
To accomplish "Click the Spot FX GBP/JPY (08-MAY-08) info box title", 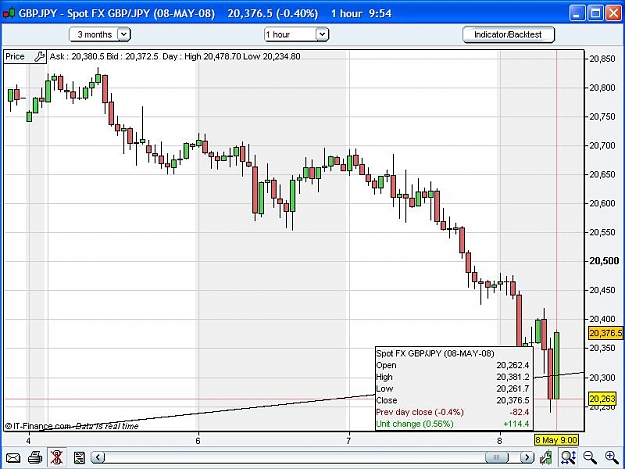I will pos(435,353).
